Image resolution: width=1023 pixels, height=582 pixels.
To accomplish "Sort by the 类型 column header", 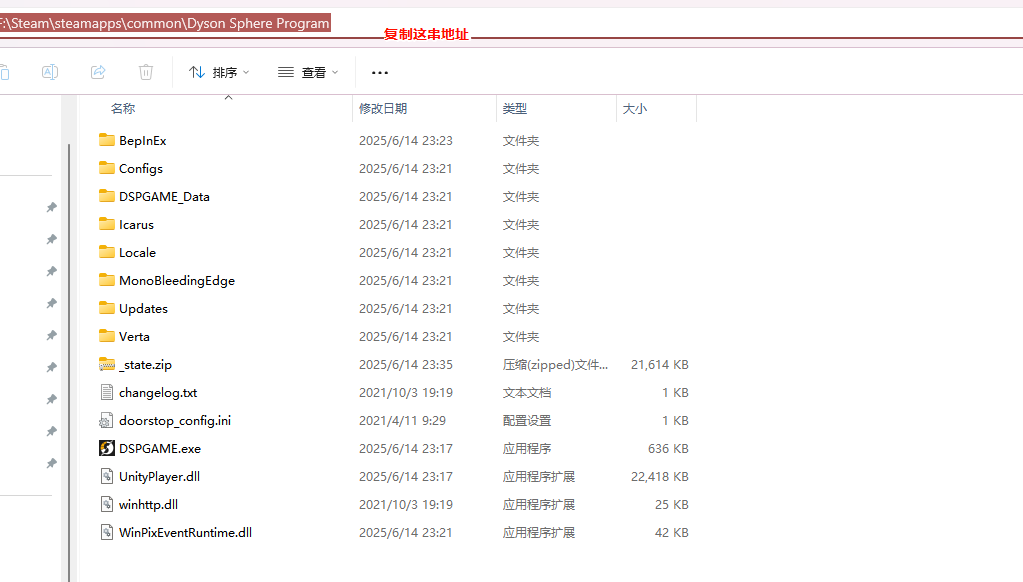I will tap(515, 108).
